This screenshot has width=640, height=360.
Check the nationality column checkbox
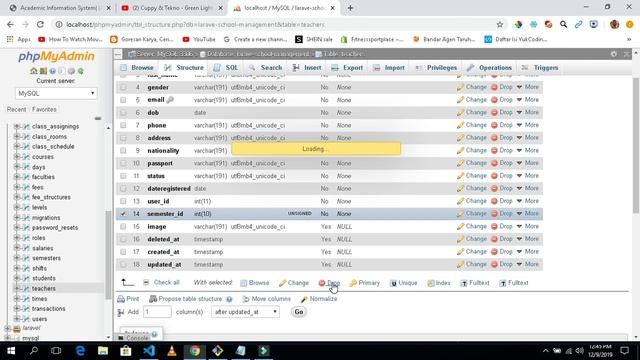pyautogui.click(x=123, y=151)
